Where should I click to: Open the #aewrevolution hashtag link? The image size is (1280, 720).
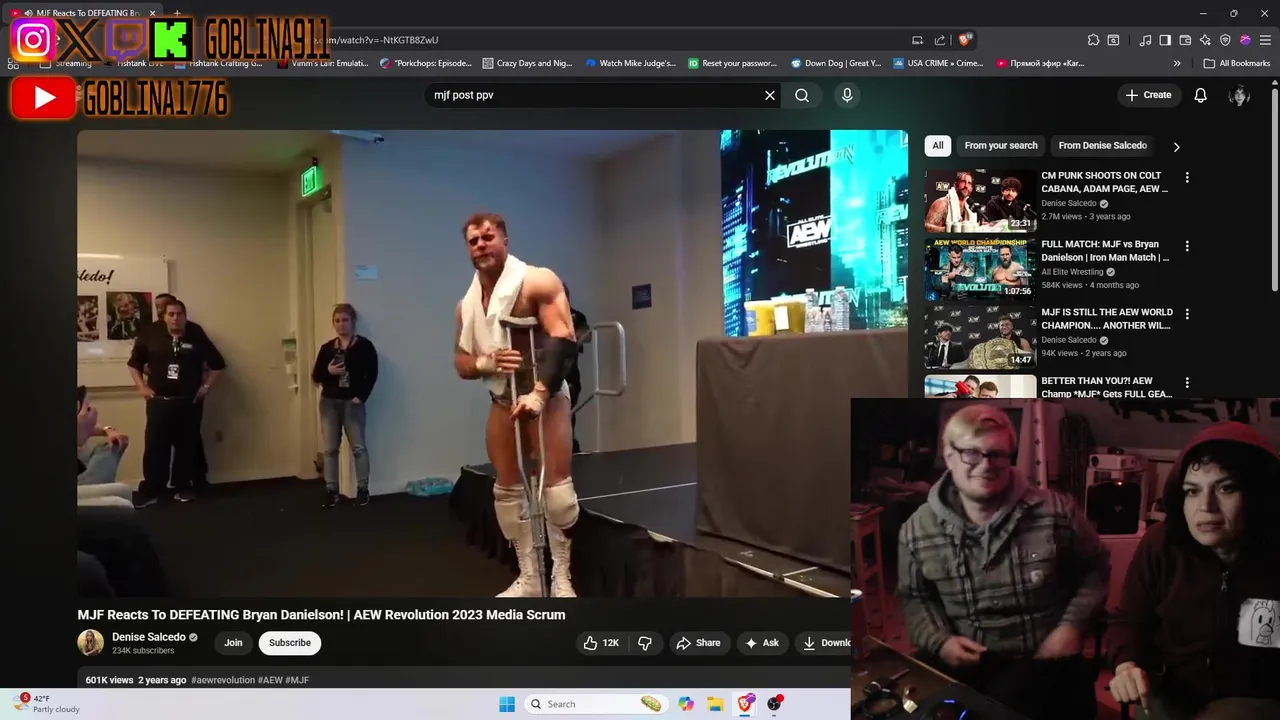pos(223,680)
